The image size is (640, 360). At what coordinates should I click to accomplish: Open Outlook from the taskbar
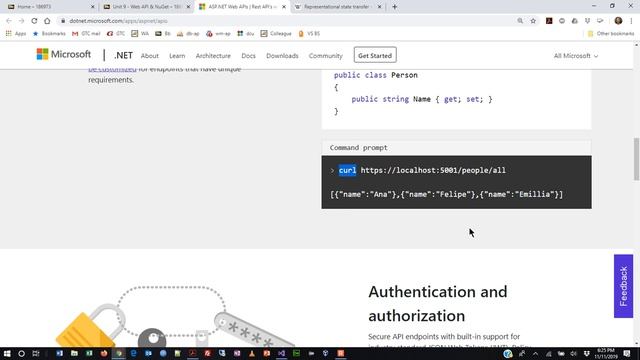148,353
